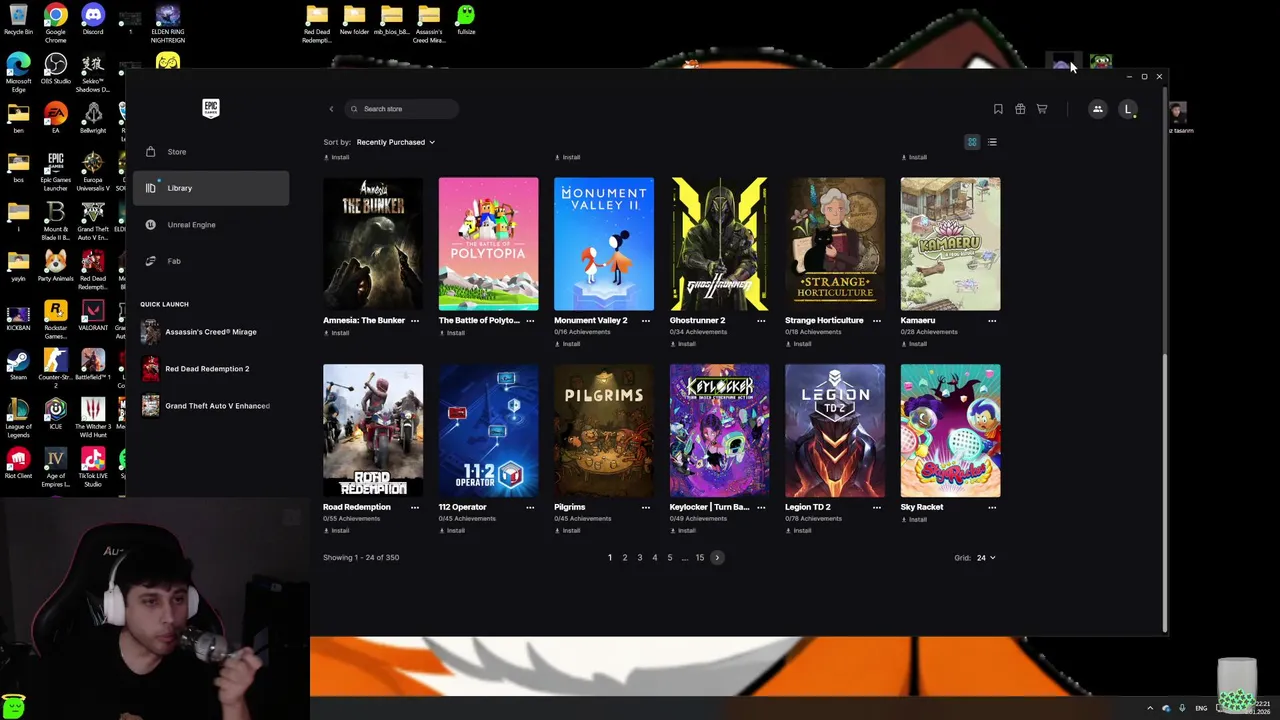The width and height of the screenshot is (1280, 720).
Task: Open the account profile L avatar
Action: click(x=1128, y=109)
